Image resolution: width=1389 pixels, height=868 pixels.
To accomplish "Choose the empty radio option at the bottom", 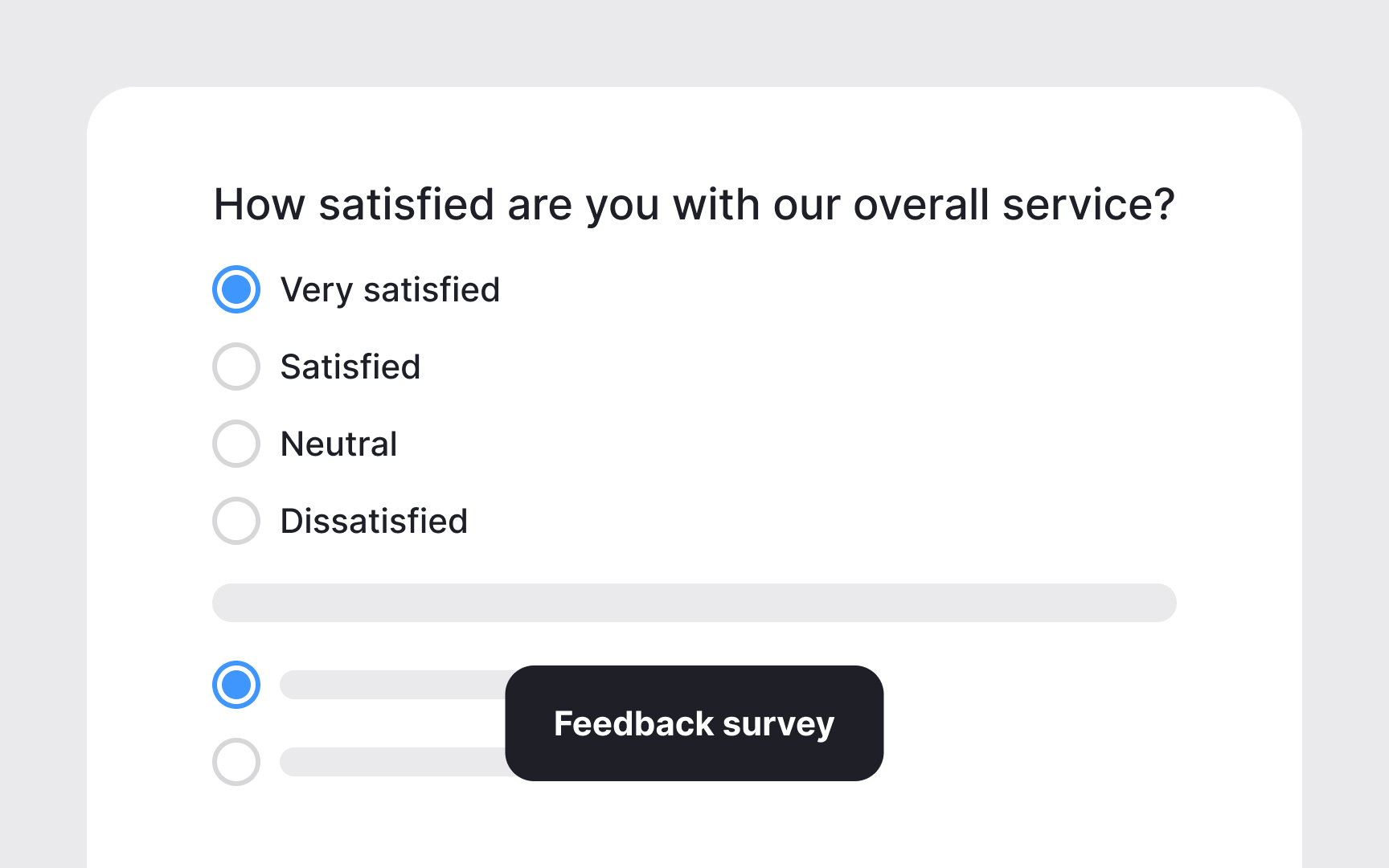I will pyautogui.click(x=236, y=762).
